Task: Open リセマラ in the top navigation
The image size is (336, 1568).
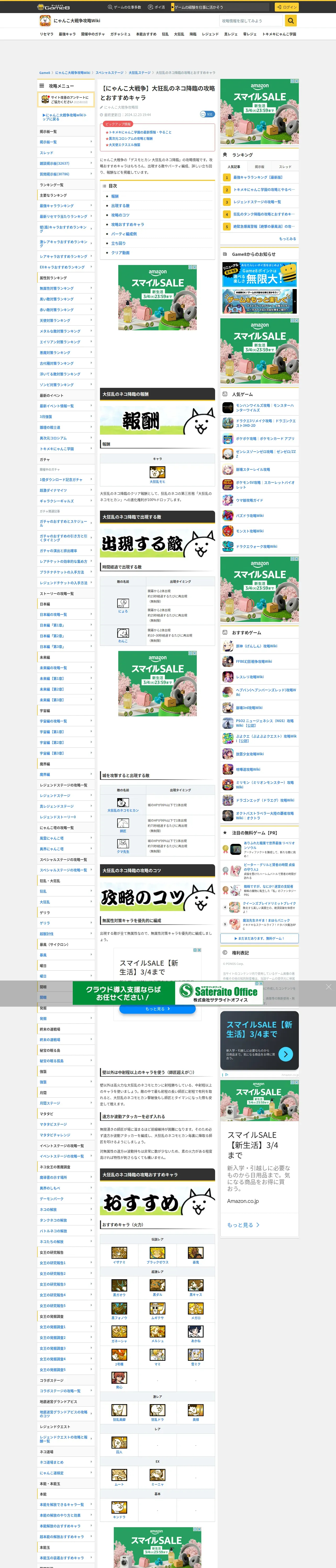Action: 46,34
